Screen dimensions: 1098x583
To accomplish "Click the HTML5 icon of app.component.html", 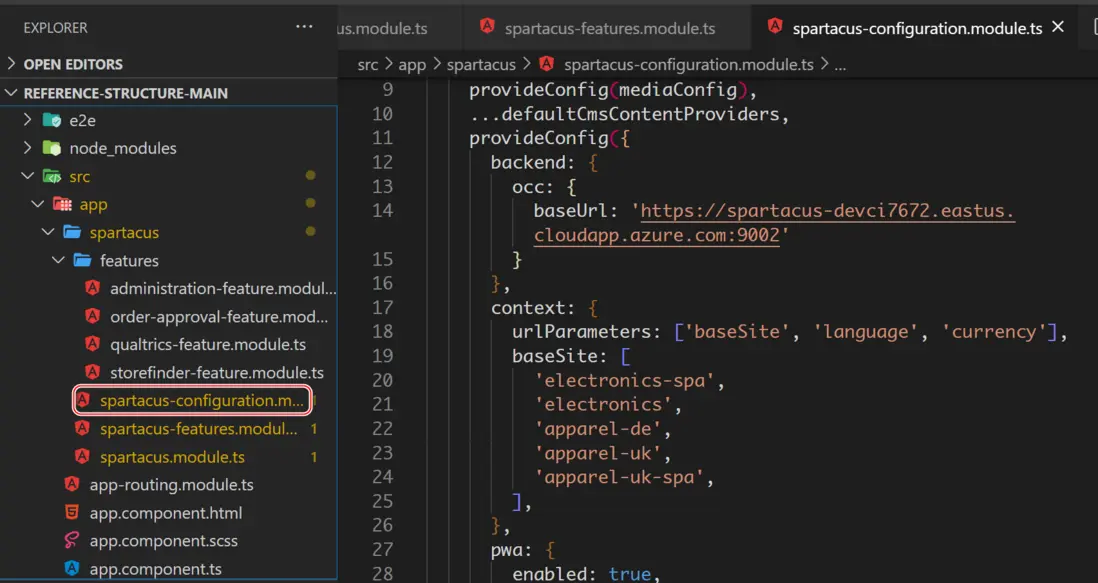I will 72,513.
